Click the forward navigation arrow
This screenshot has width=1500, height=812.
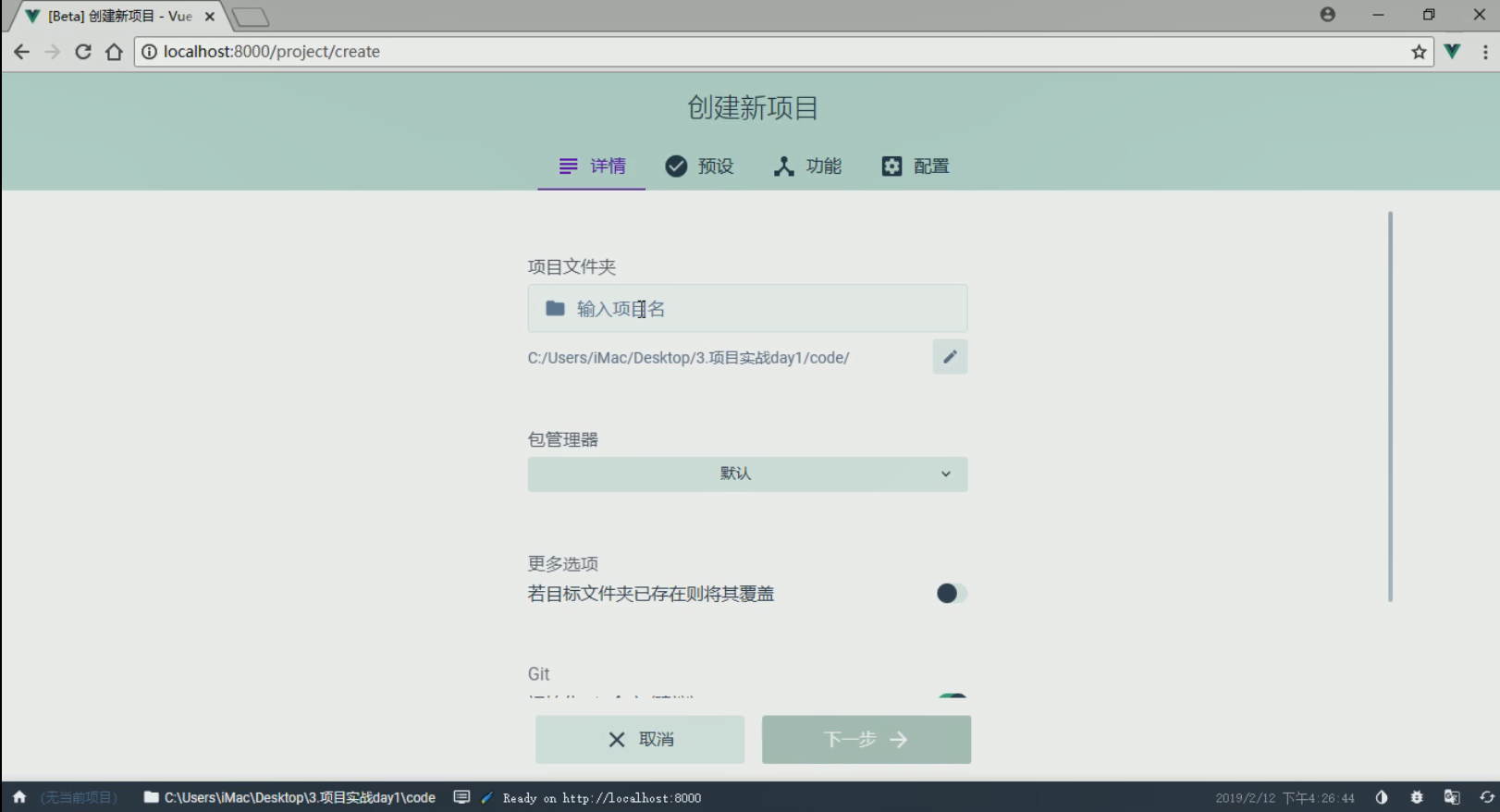click(x=53, y=52)
